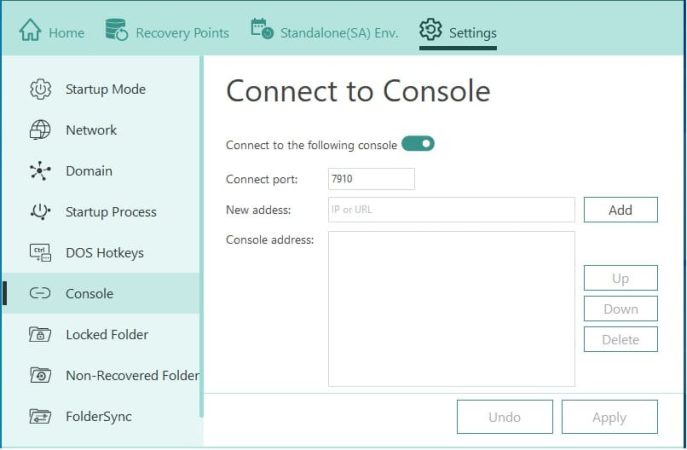687x450 pixels.
Task: Click the Standalone(SA) Env. calendar icon
Action: [262, 30]
